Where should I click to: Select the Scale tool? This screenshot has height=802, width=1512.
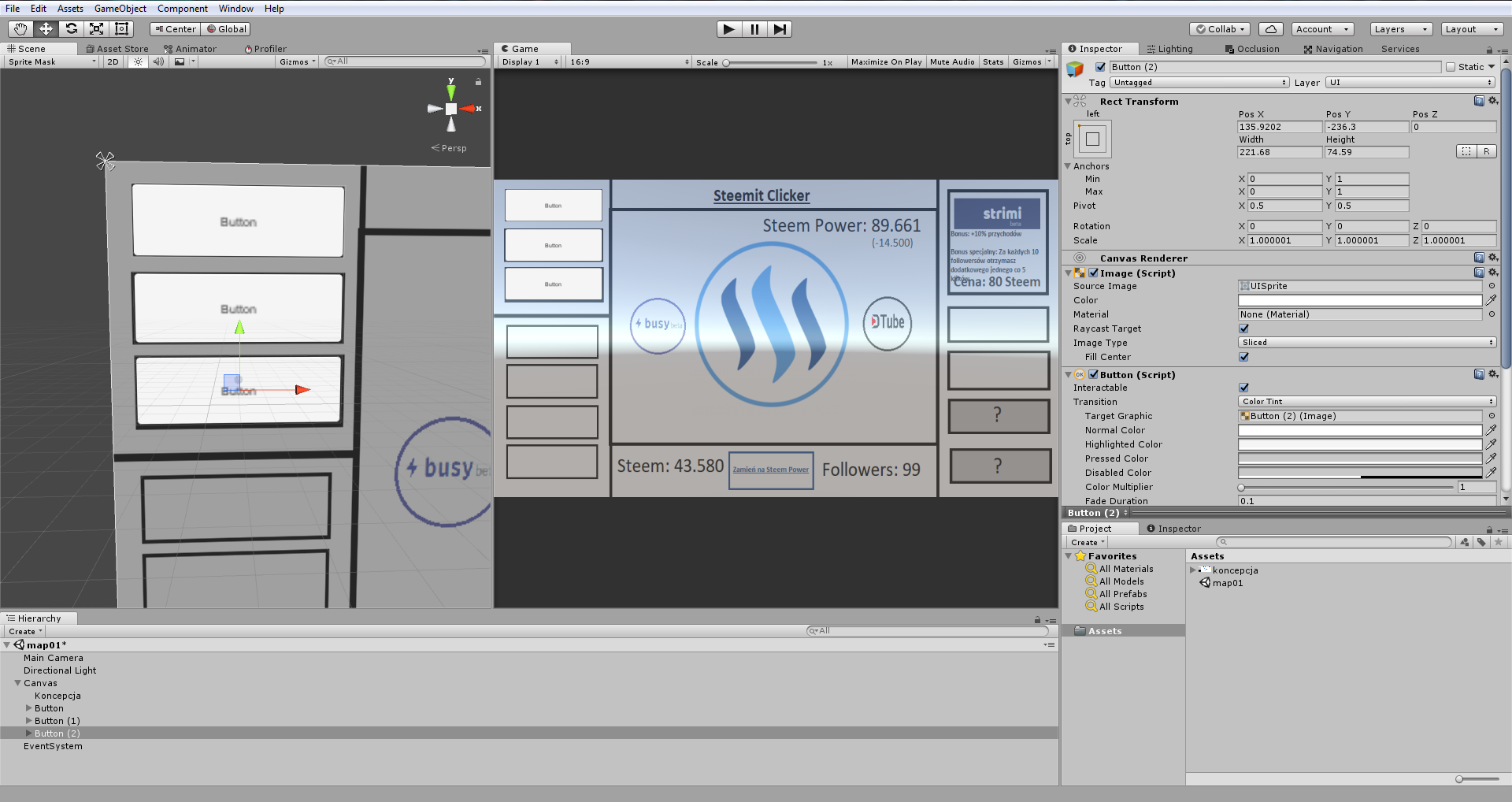point(97,29)
